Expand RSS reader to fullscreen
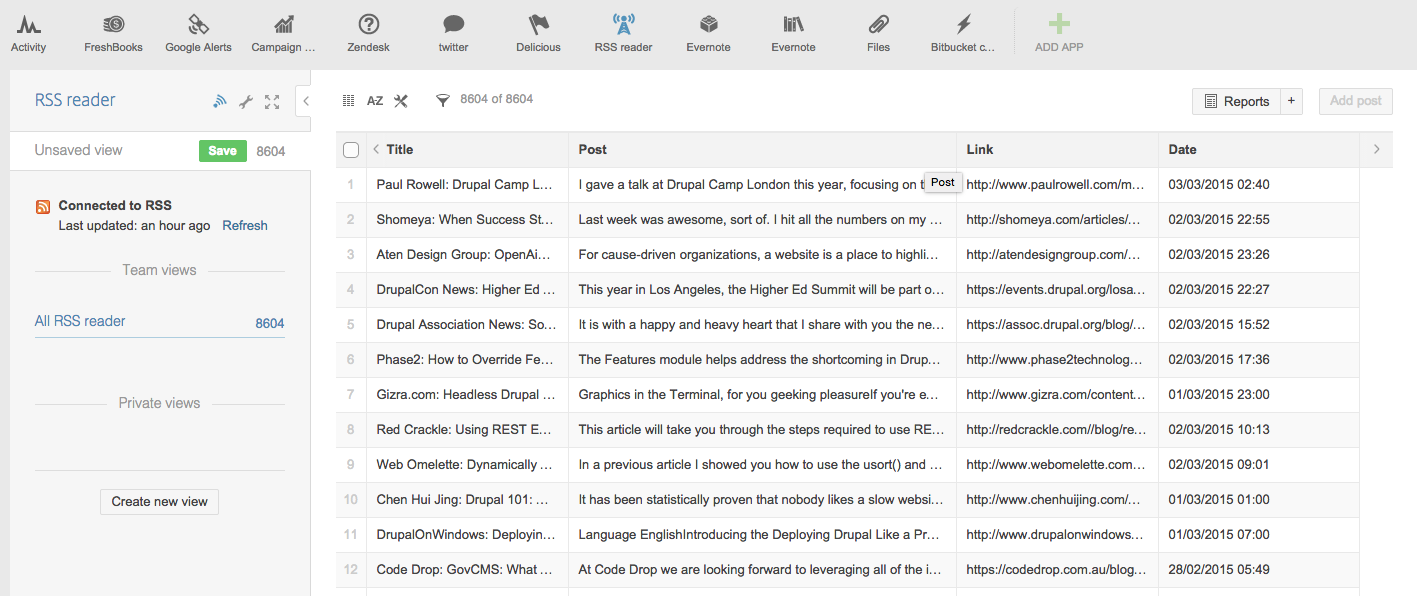1417x596 pixels. pos(272,101)
